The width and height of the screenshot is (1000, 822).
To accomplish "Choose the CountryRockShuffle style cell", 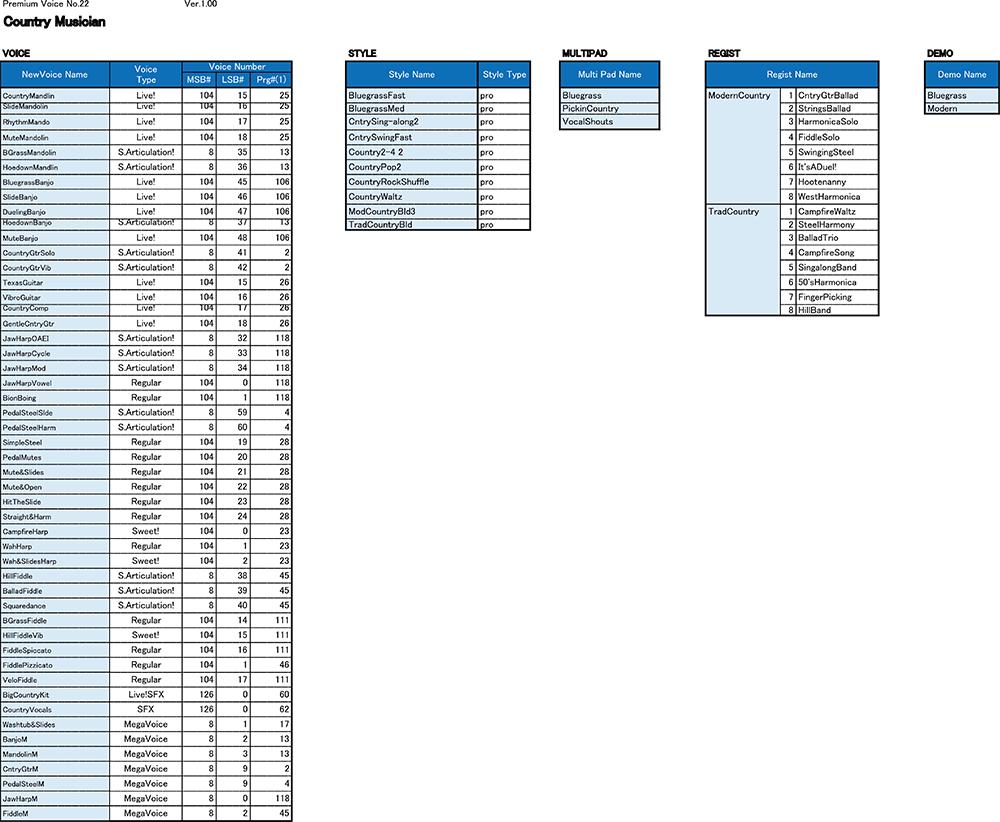I will pyautogui.click(x=411, y=182).
